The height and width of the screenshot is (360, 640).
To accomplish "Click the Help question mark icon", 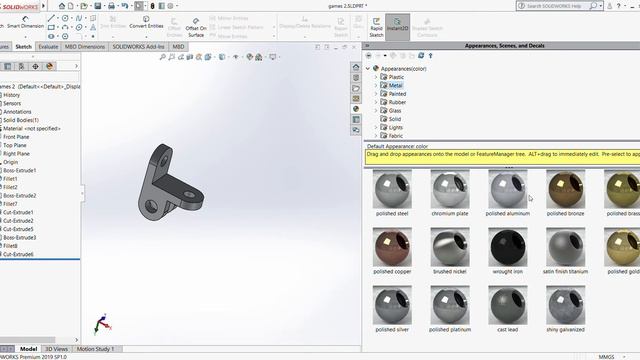I will pos(619,6).
